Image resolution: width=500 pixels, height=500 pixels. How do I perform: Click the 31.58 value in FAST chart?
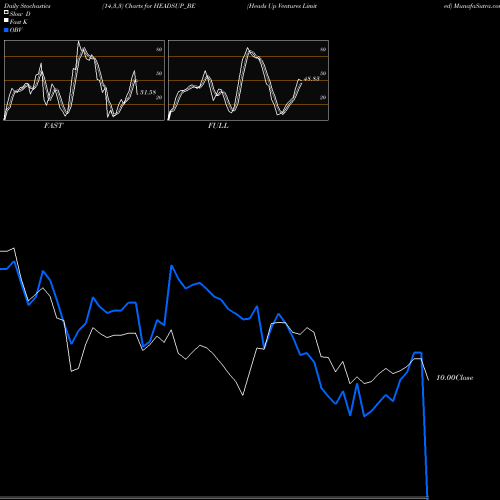148,92
